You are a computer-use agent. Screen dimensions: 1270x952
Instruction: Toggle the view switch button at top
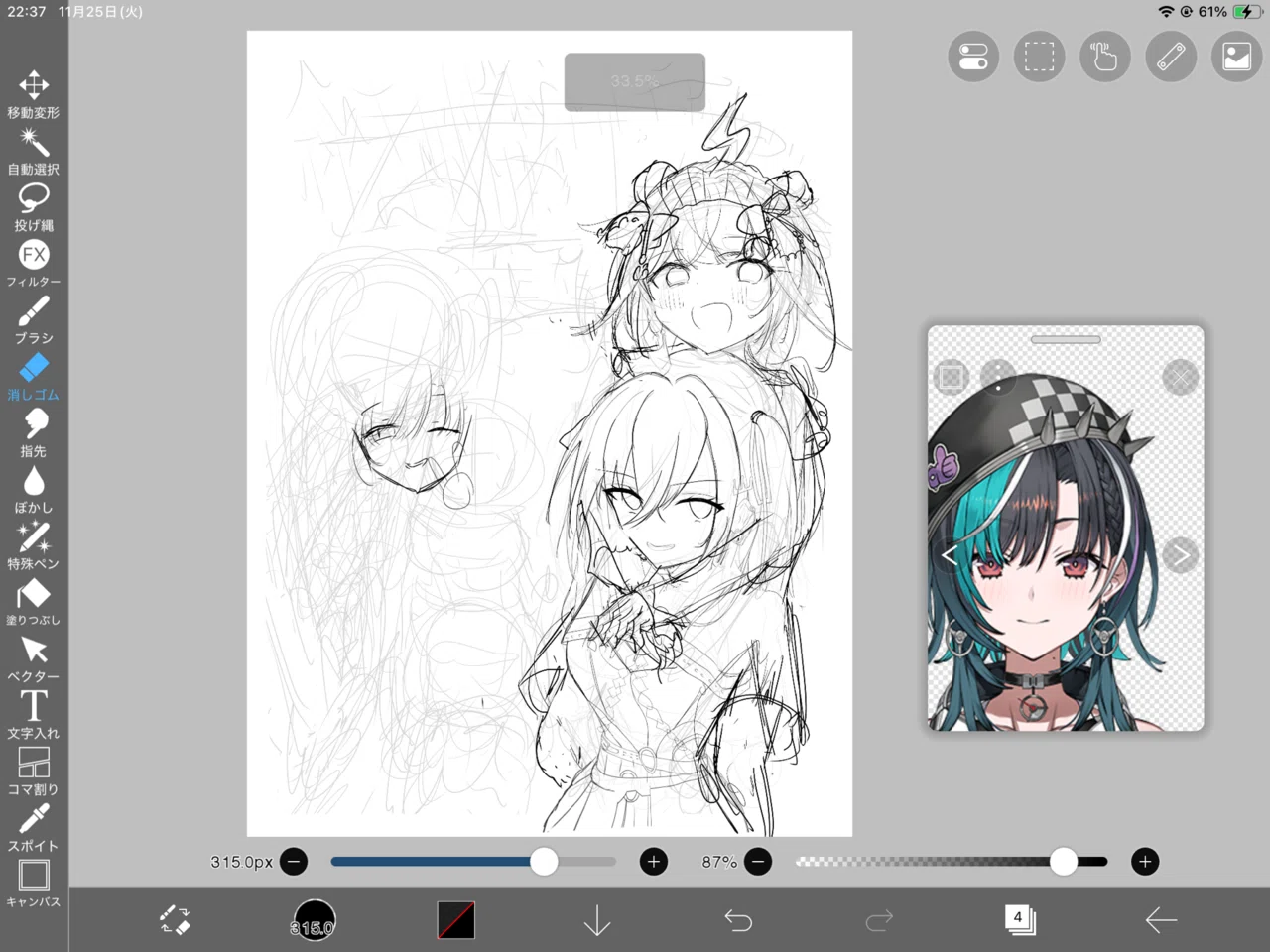click(x=973, y=57)
